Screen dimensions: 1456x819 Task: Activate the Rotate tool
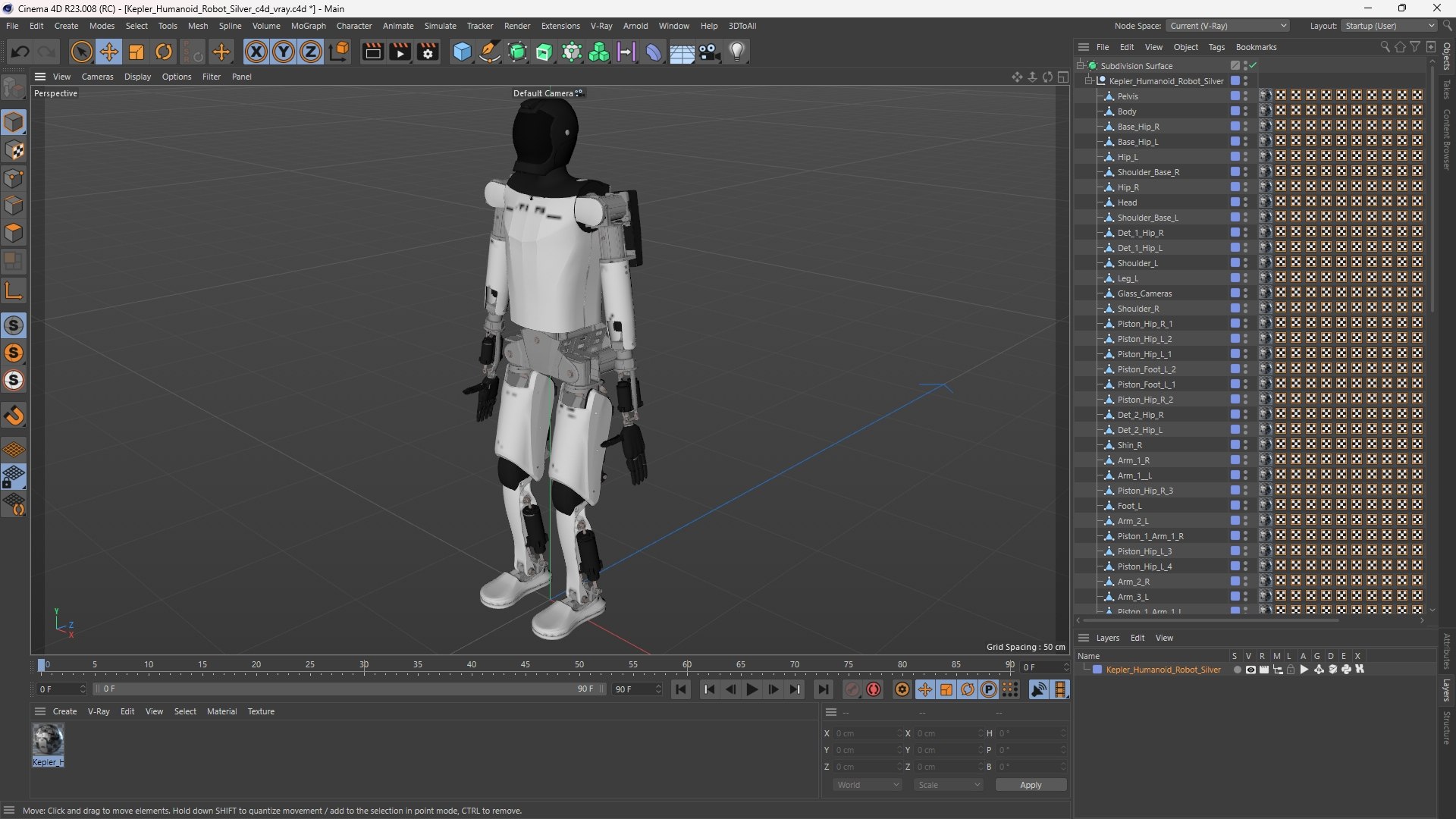click(164, 52)
